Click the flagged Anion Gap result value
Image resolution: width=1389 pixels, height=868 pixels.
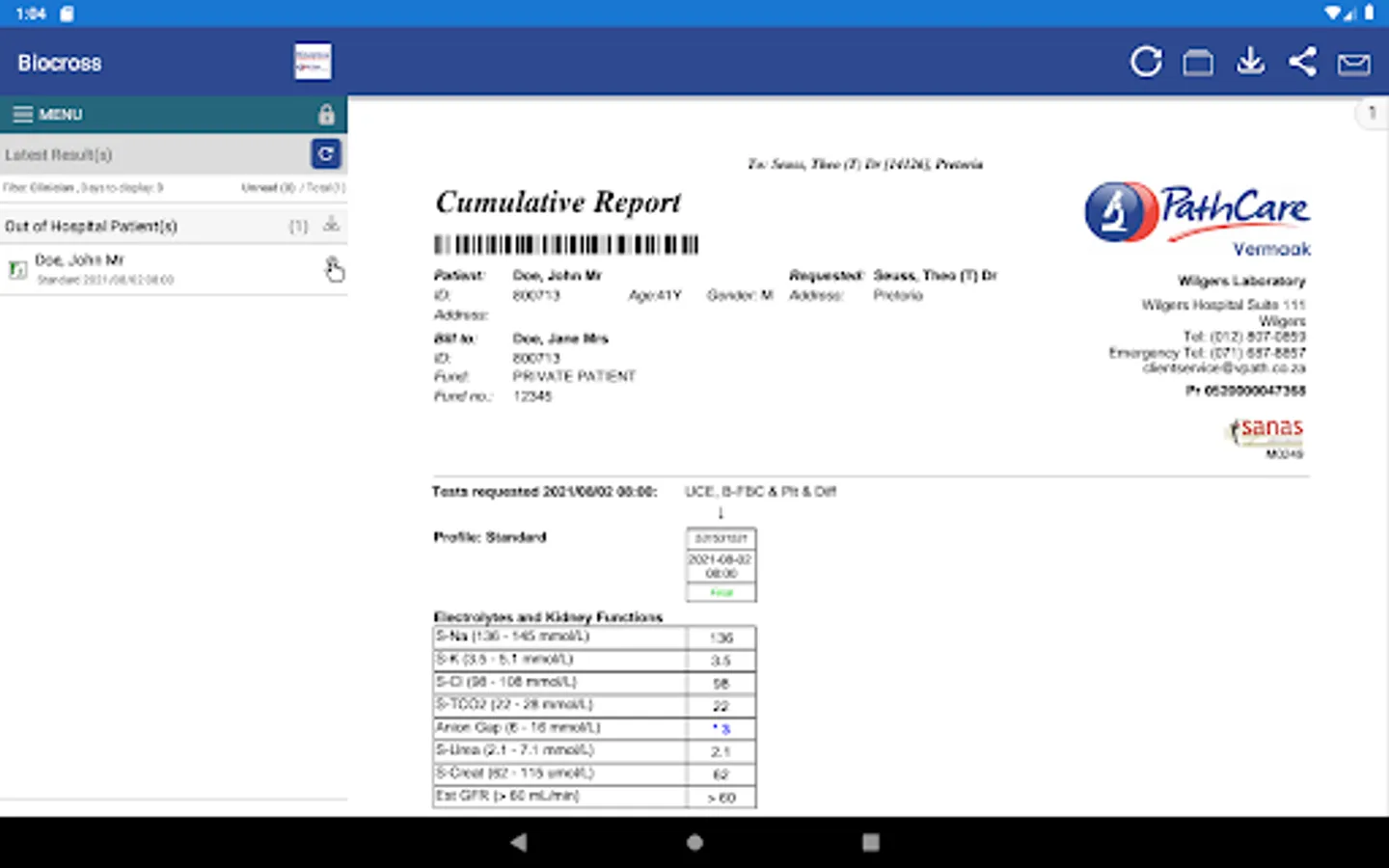click(722, 729)
